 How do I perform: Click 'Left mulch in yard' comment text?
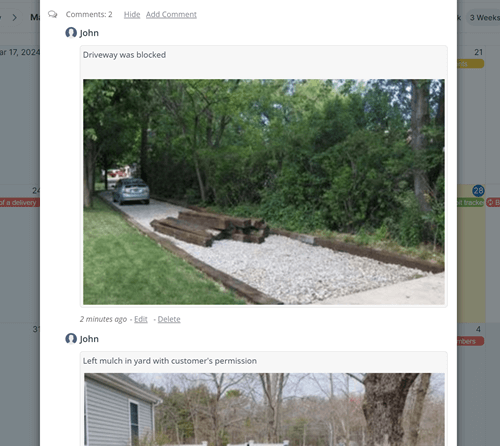coord(170,361)
